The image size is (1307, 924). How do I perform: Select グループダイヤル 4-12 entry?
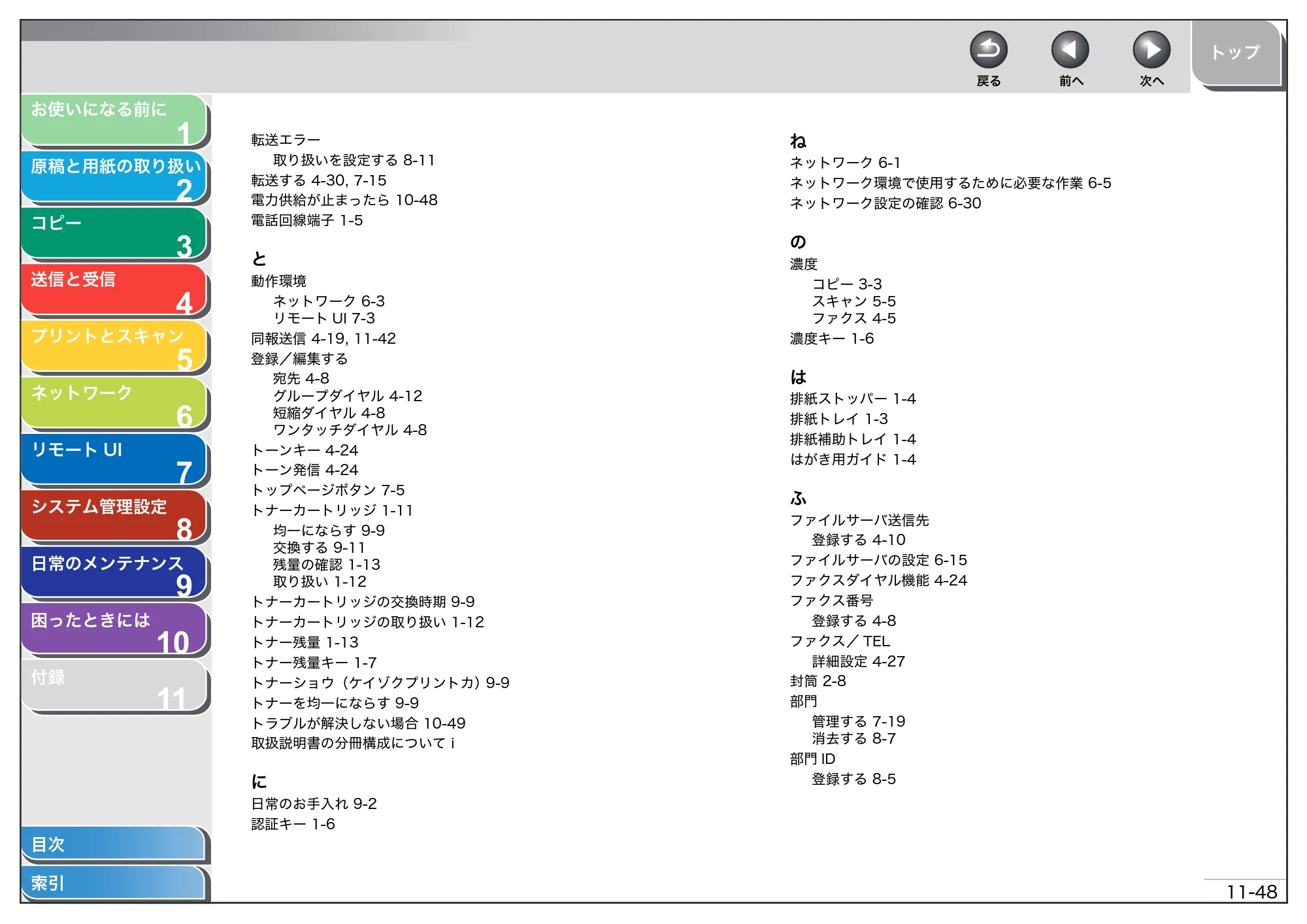348,396
